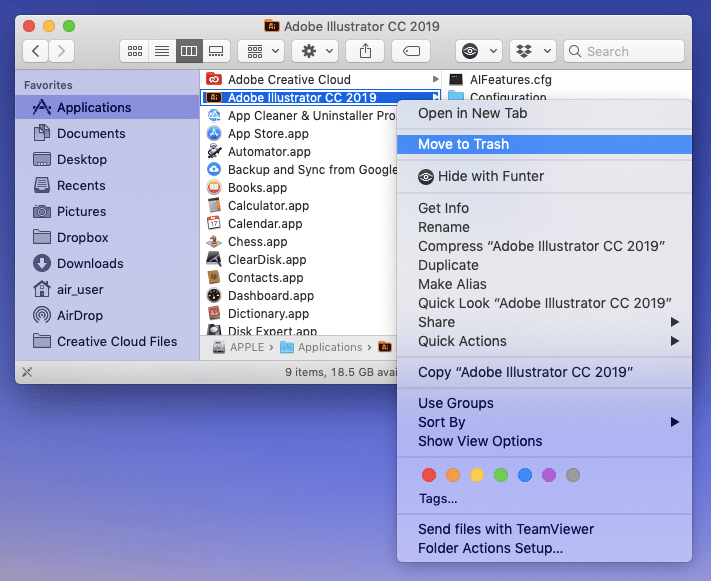This screenshot has height=581, width=711.
Task: Switch to column view in toolbar
Action: (x=189, y=51)
